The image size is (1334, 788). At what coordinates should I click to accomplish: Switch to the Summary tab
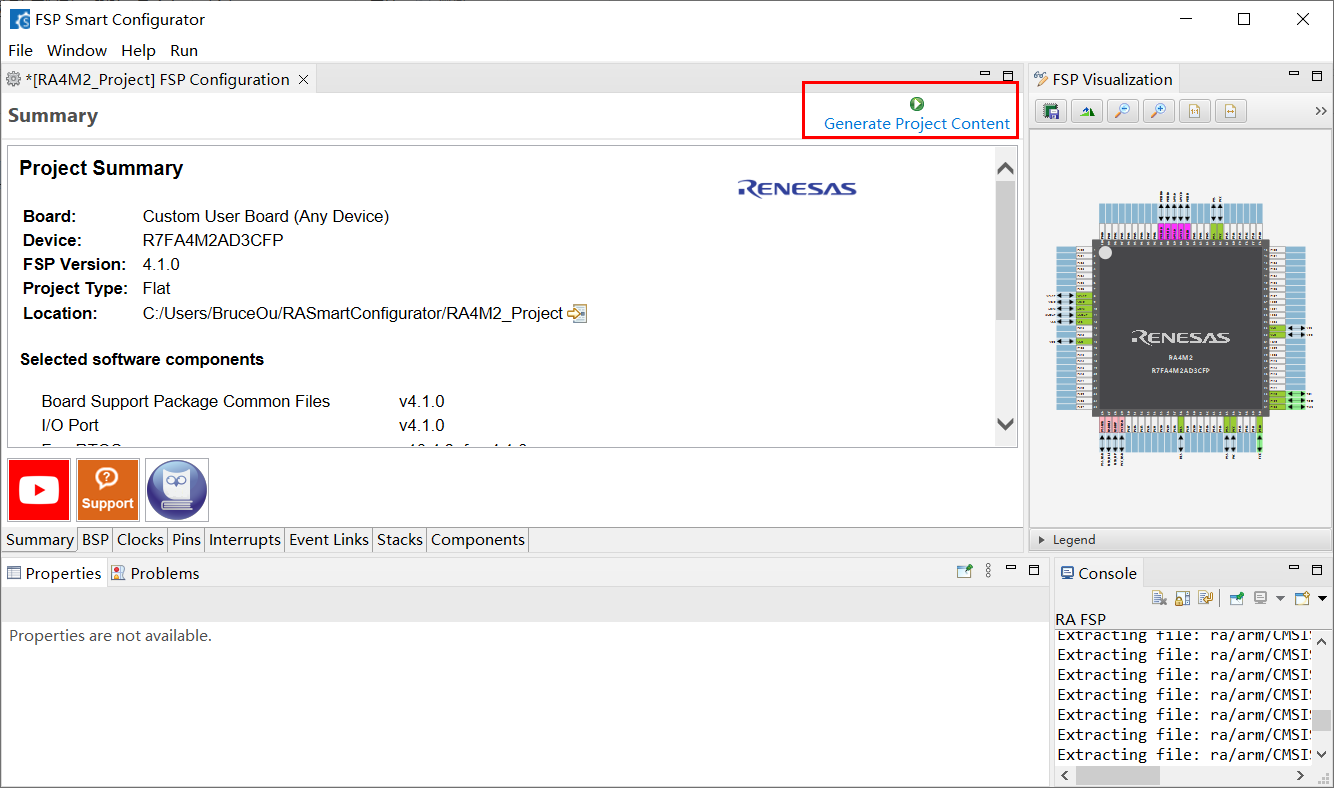(40, 540)
